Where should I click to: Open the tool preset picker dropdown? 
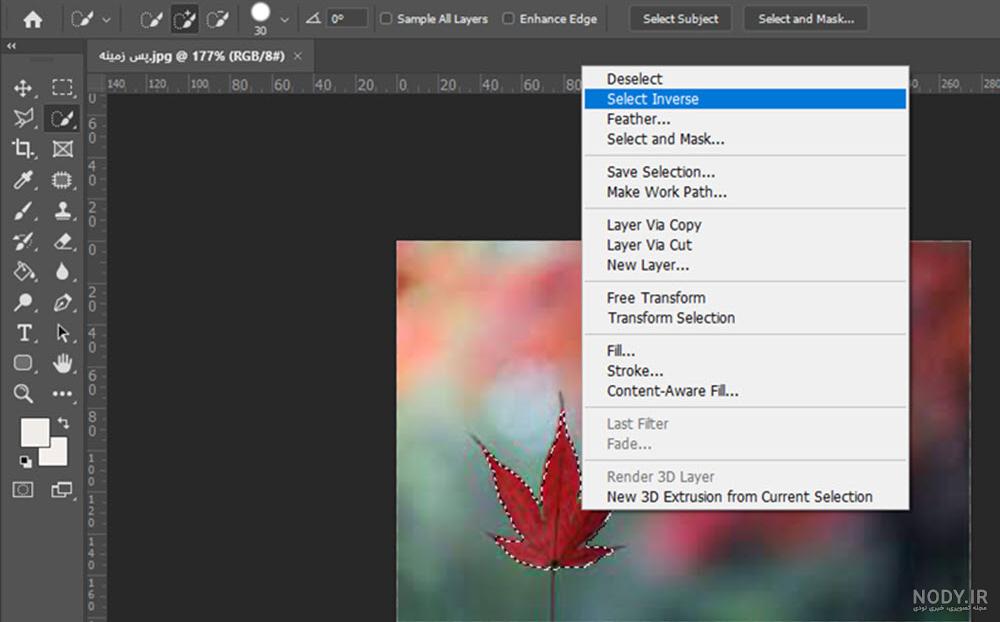[107, 20]
